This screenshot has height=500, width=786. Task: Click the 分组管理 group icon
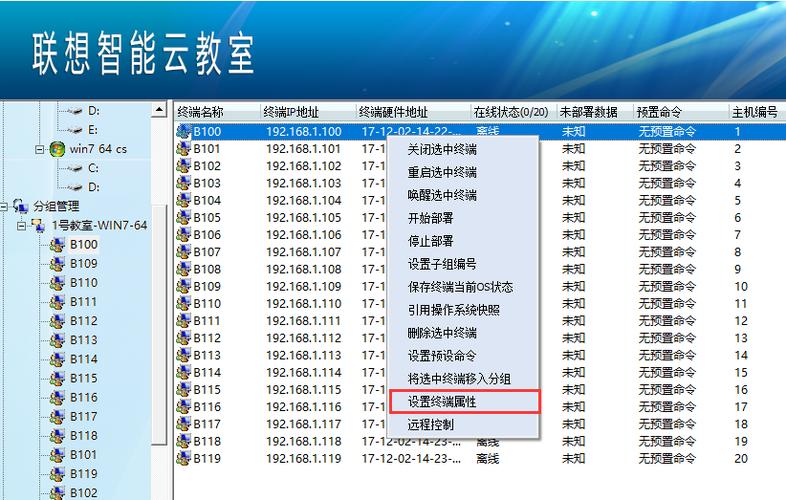click(x=21, y=206)
